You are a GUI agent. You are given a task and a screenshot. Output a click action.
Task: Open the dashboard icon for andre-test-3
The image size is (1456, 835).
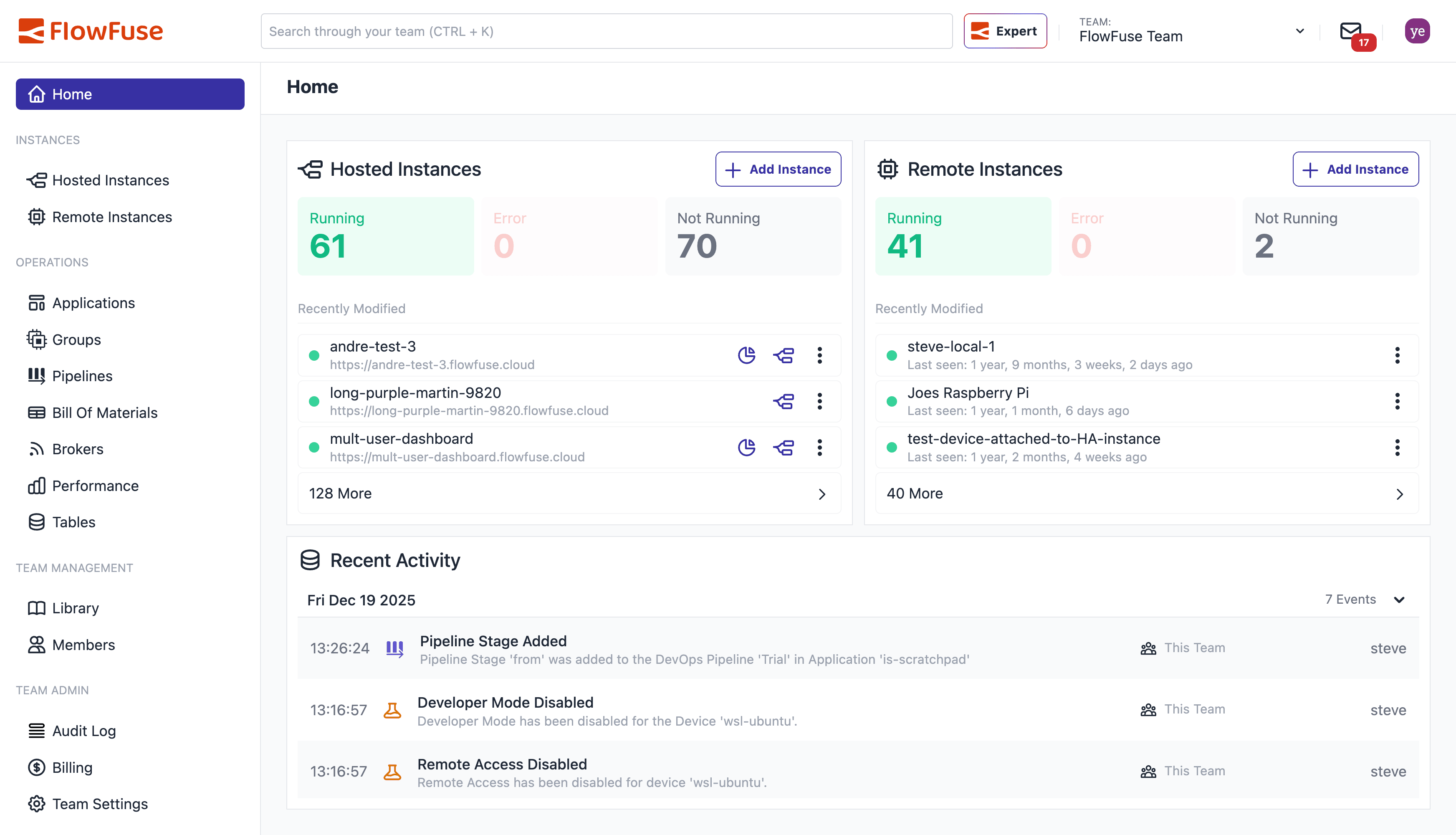(x=746, y=355)
